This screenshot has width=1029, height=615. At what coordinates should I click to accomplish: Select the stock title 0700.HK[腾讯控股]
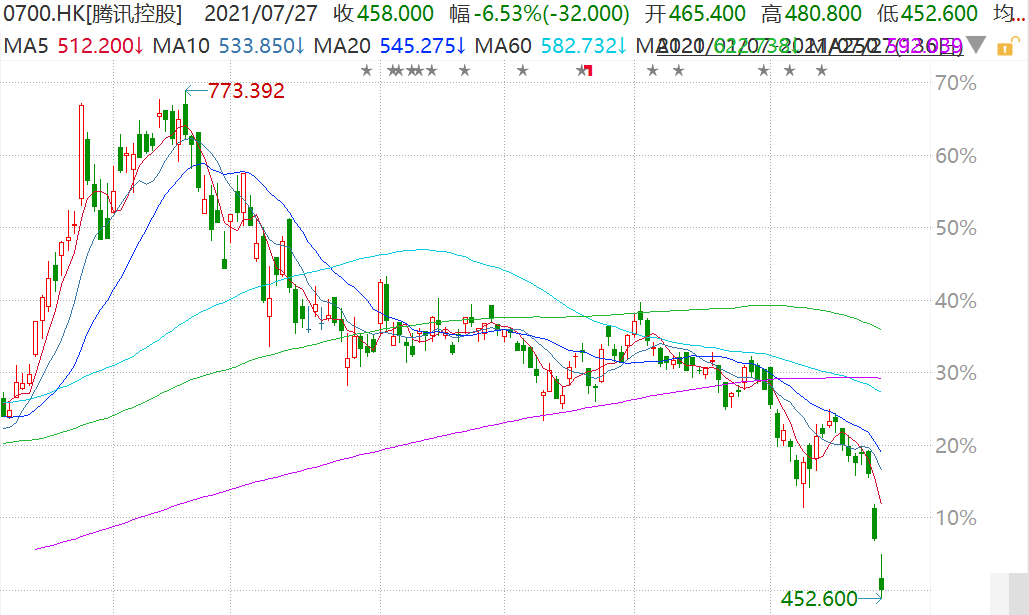(x=93, y=13)
